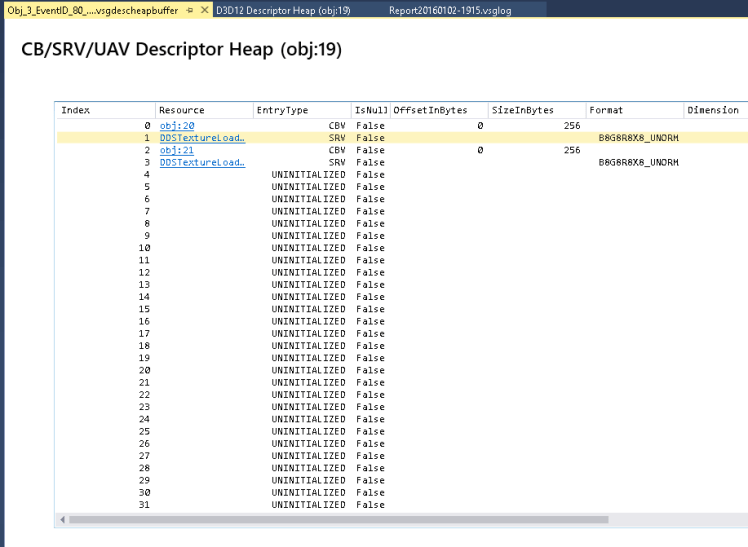Image resolution: width=748 pixels, height=547 pixels.
Task: Click index number 25 in table
Action: coord(144,432)
